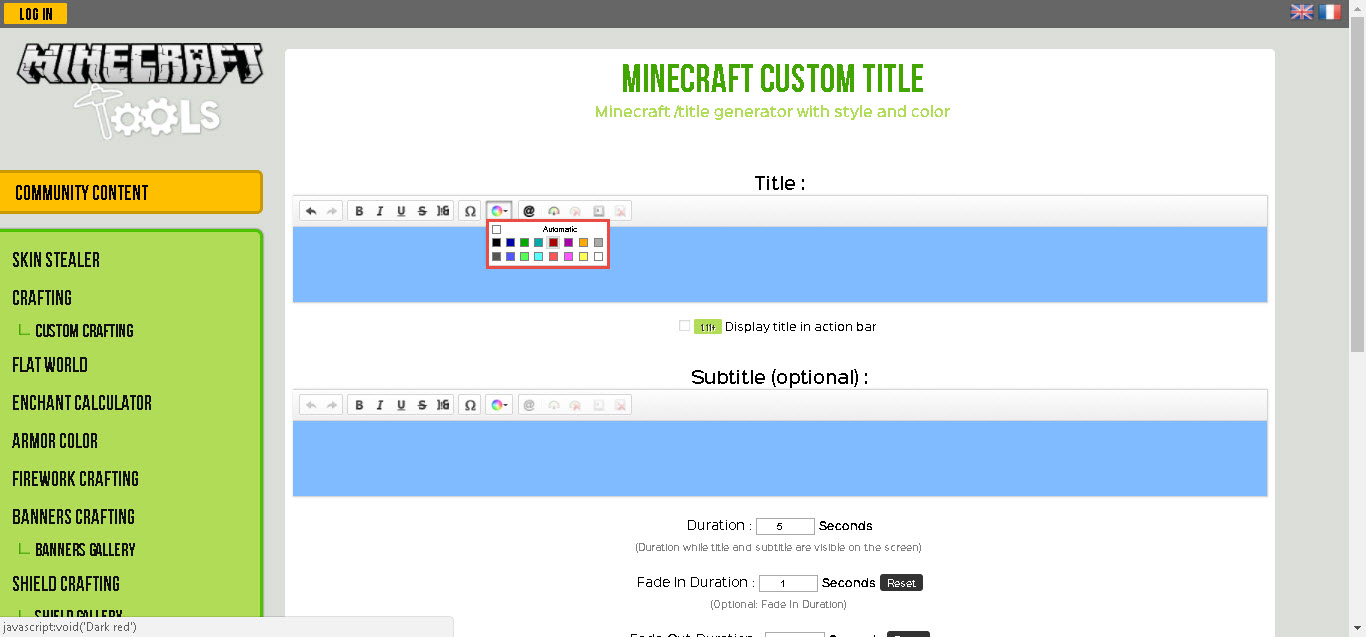The height and width of the screenshot is (637, 1366).
Task: Click the Minecraft Tools logo
Action: click(140, 90)
